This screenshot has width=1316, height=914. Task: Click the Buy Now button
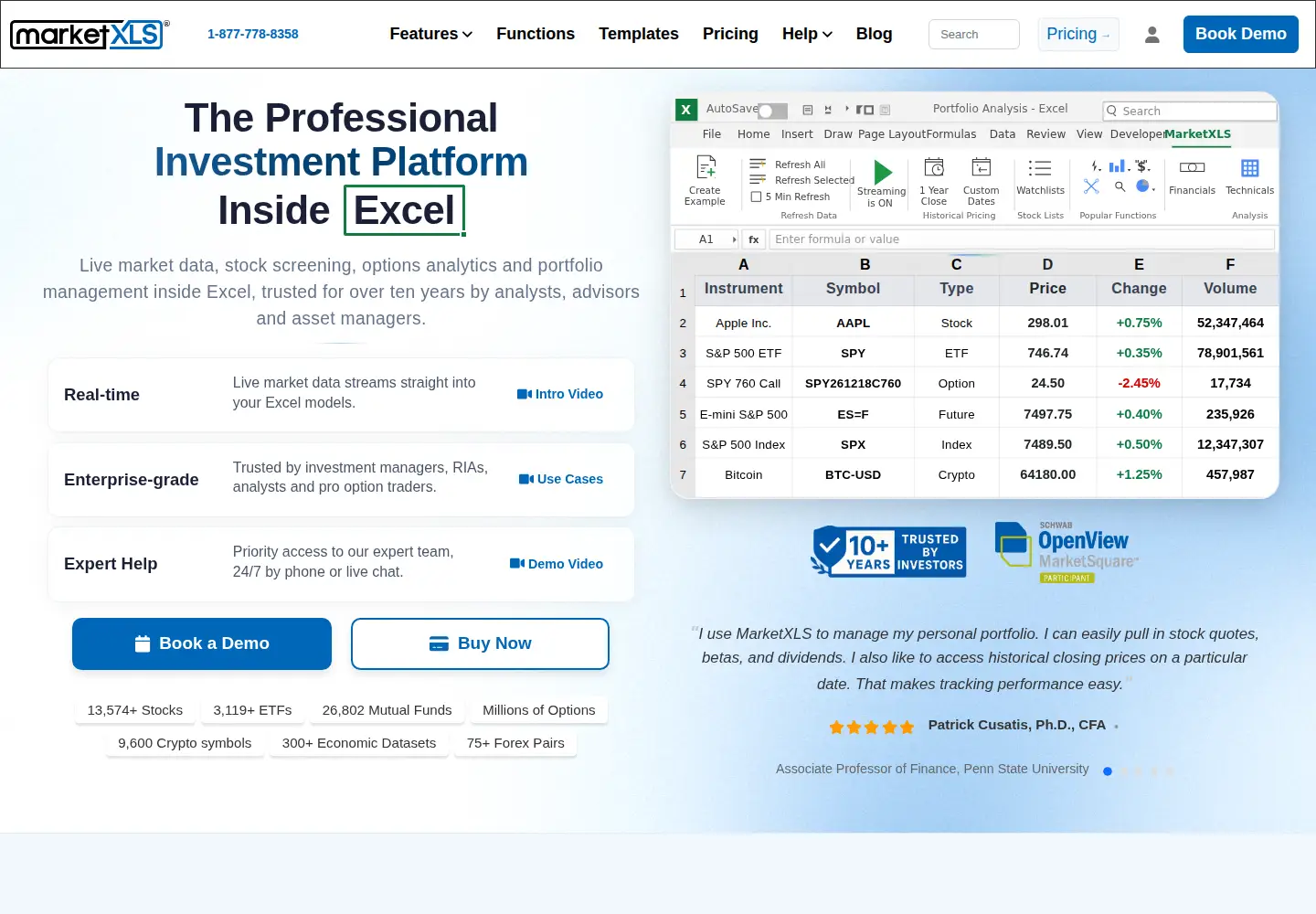(x=480, y=643)
